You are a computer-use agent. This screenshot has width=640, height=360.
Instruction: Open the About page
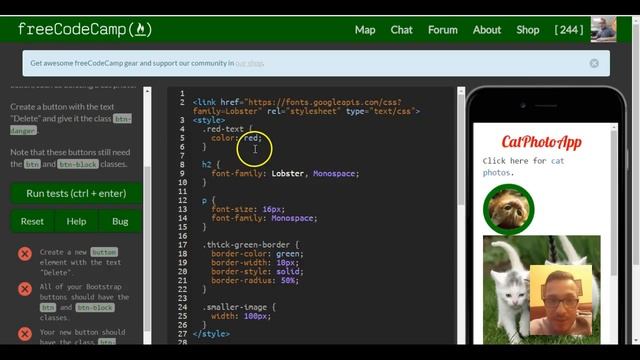tap(487, 30)
